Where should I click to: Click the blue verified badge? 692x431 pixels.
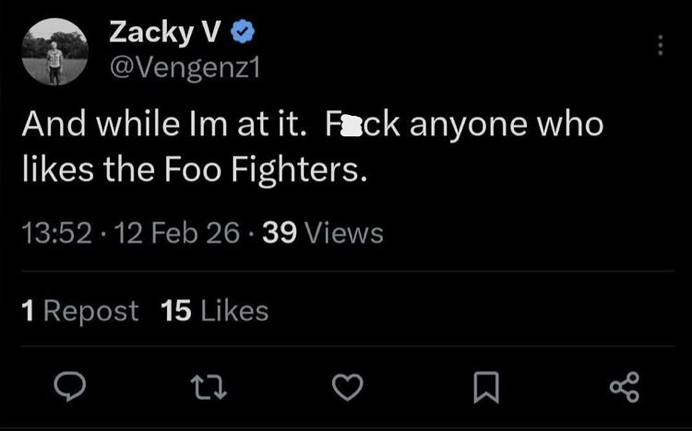(x=243, y=33)
